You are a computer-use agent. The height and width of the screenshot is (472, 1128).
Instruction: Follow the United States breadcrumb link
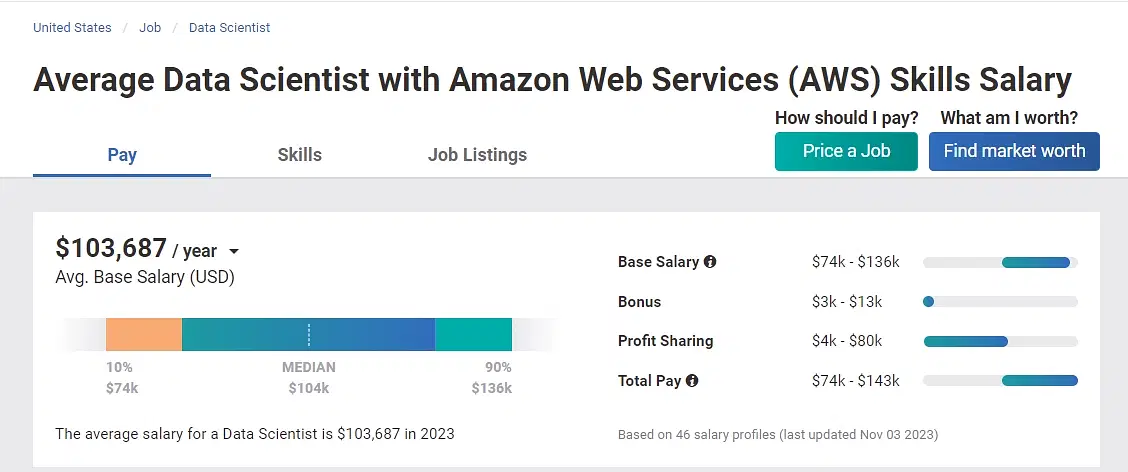pyautogui.click(x=72, y=27)
